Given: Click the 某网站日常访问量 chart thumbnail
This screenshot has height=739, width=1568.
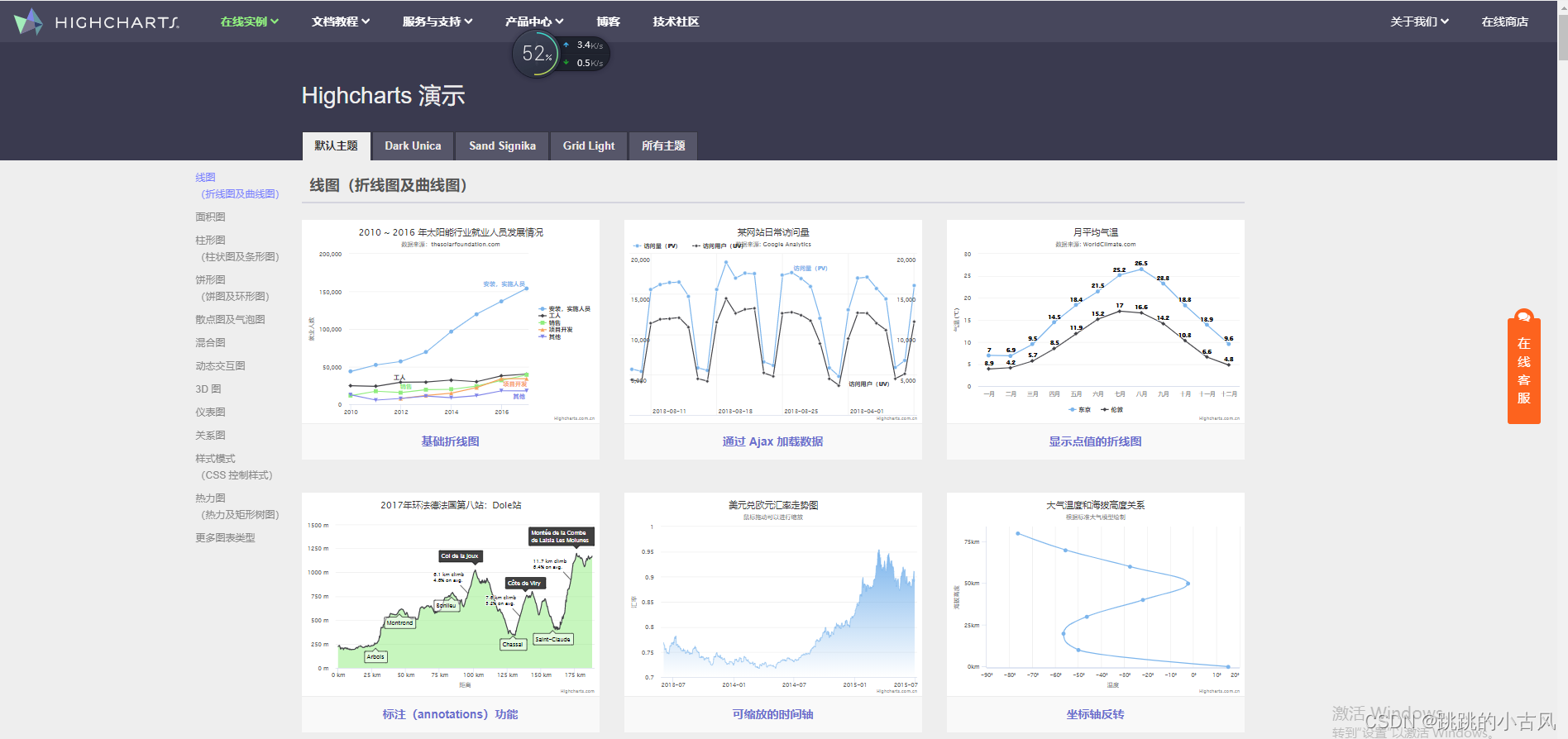Looking at the screenshot, I should point(773,322).
